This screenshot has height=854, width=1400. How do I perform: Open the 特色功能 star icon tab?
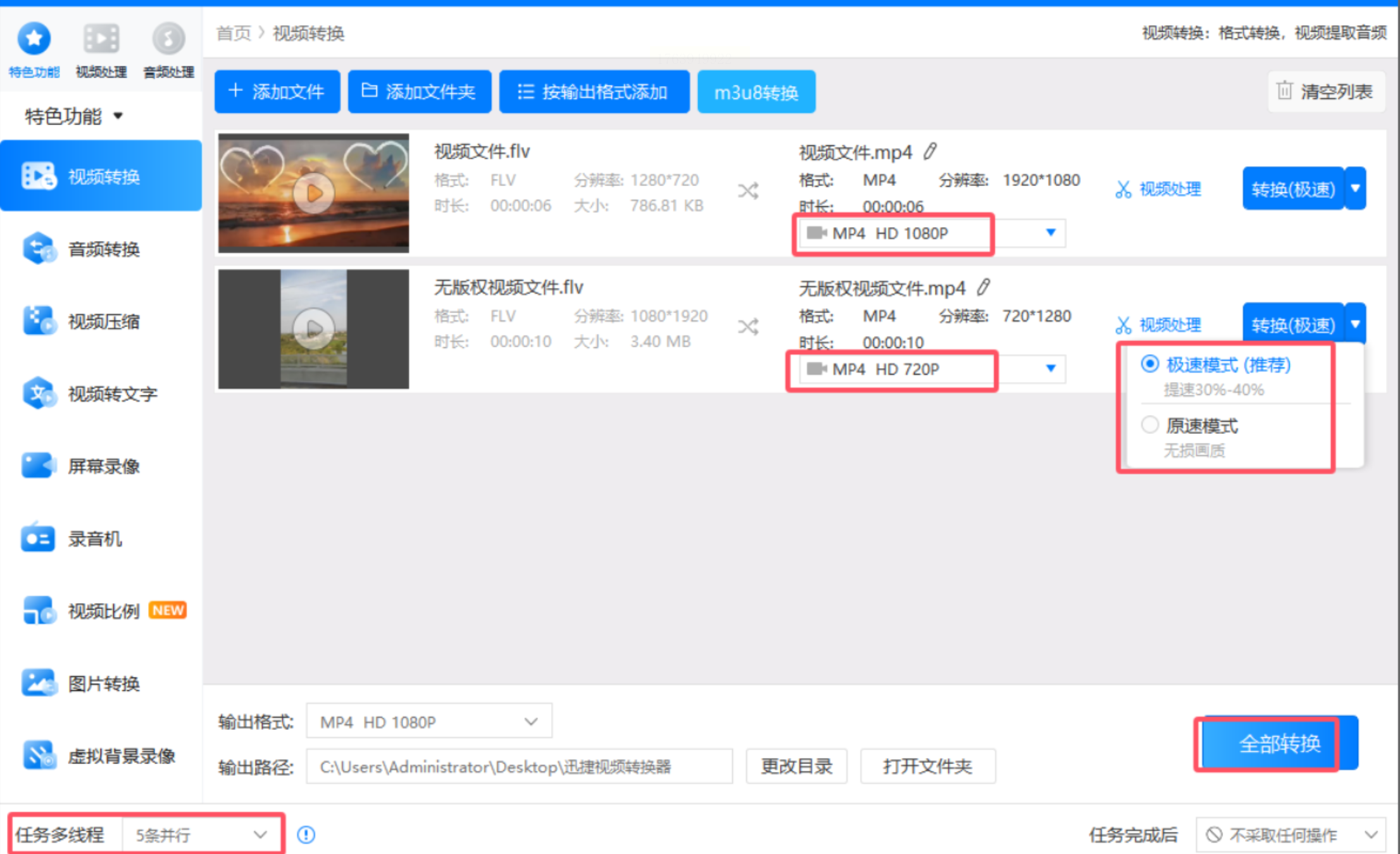point(34,39)
